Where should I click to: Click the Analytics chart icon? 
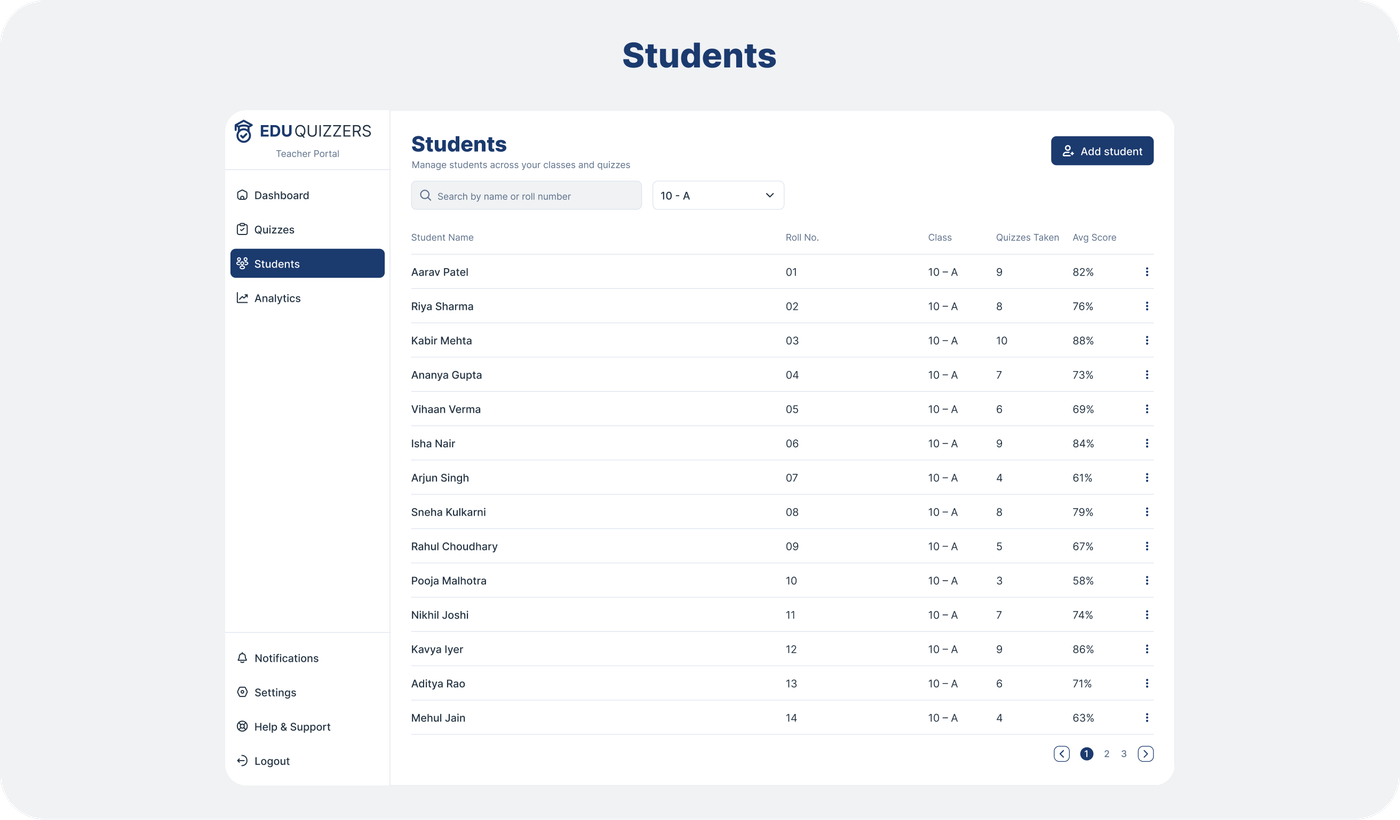point(241,298)
